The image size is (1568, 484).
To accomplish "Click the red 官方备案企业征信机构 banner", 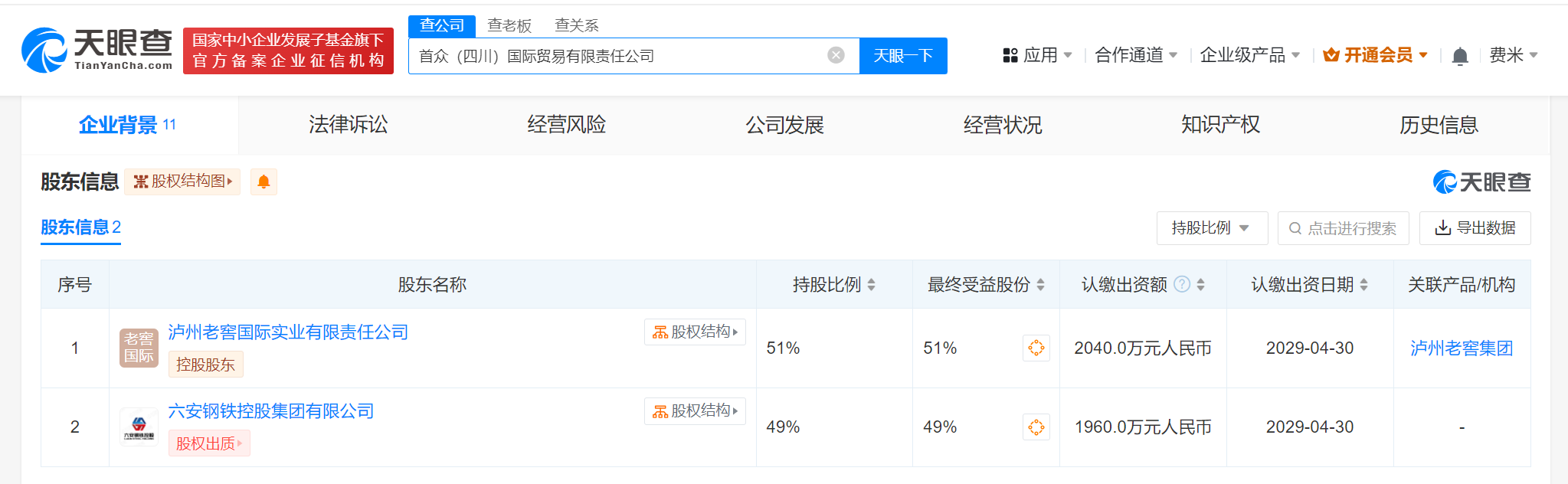I will [x=288, y=51].
